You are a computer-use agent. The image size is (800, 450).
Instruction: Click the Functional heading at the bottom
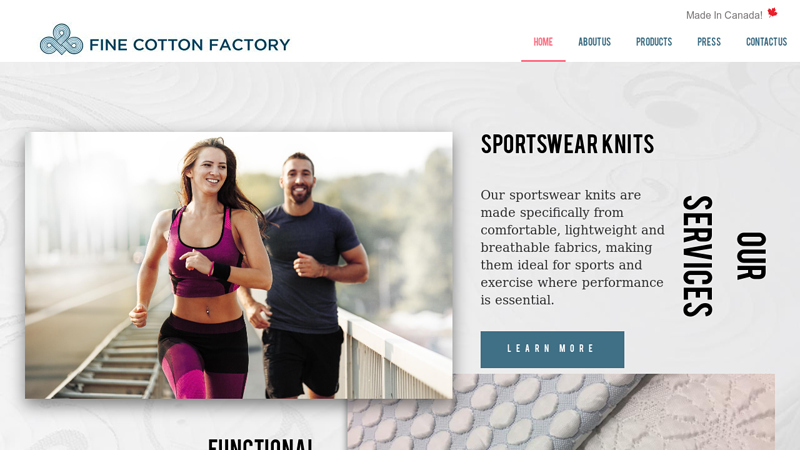tap(261, 443)
